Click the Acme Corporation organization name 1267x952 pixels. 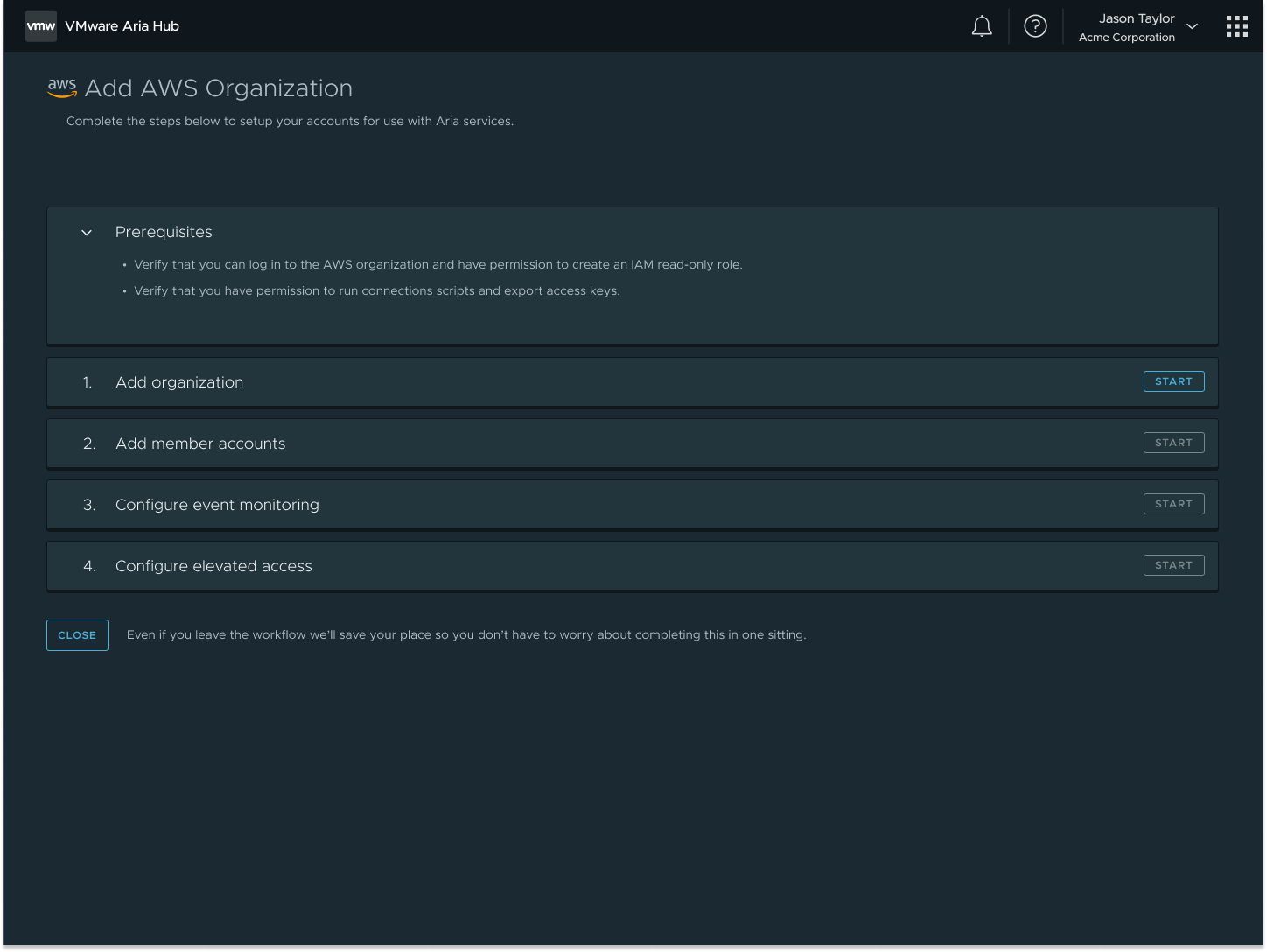[1127, 38]
